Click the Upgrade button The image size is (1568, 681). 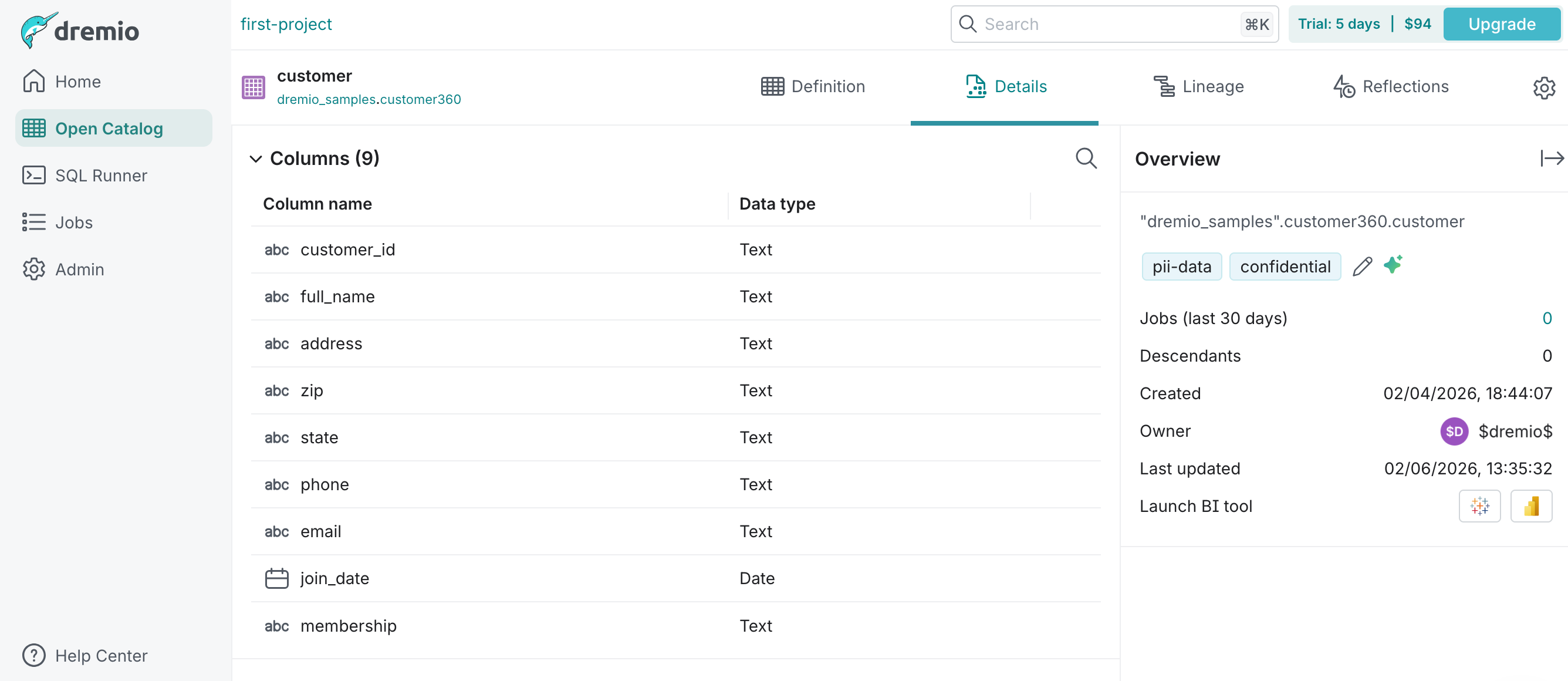tap(1501, 23)
